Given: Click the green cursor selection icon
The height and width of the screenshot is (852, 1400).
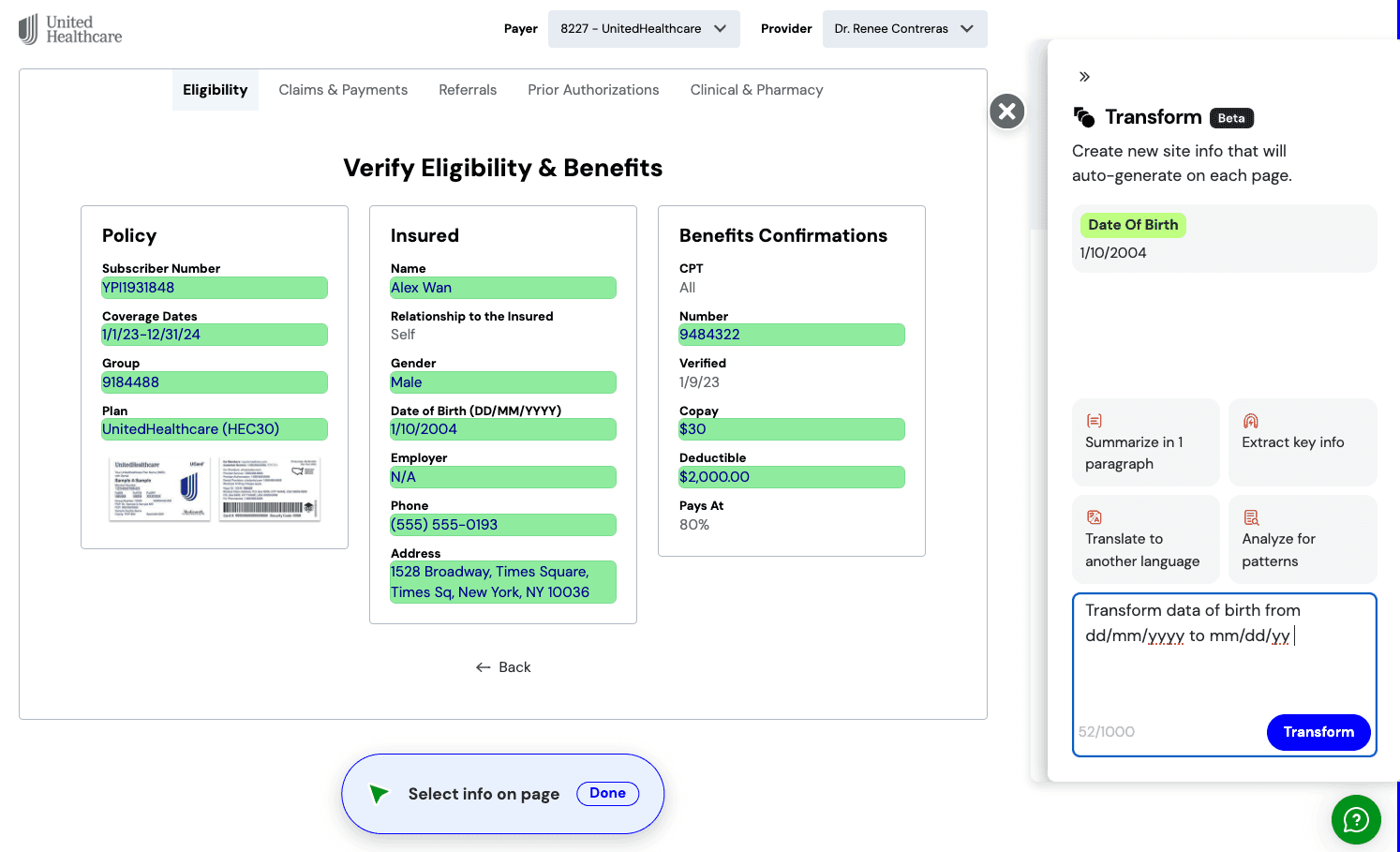Looking at the screenshot, I should (379, 794).
